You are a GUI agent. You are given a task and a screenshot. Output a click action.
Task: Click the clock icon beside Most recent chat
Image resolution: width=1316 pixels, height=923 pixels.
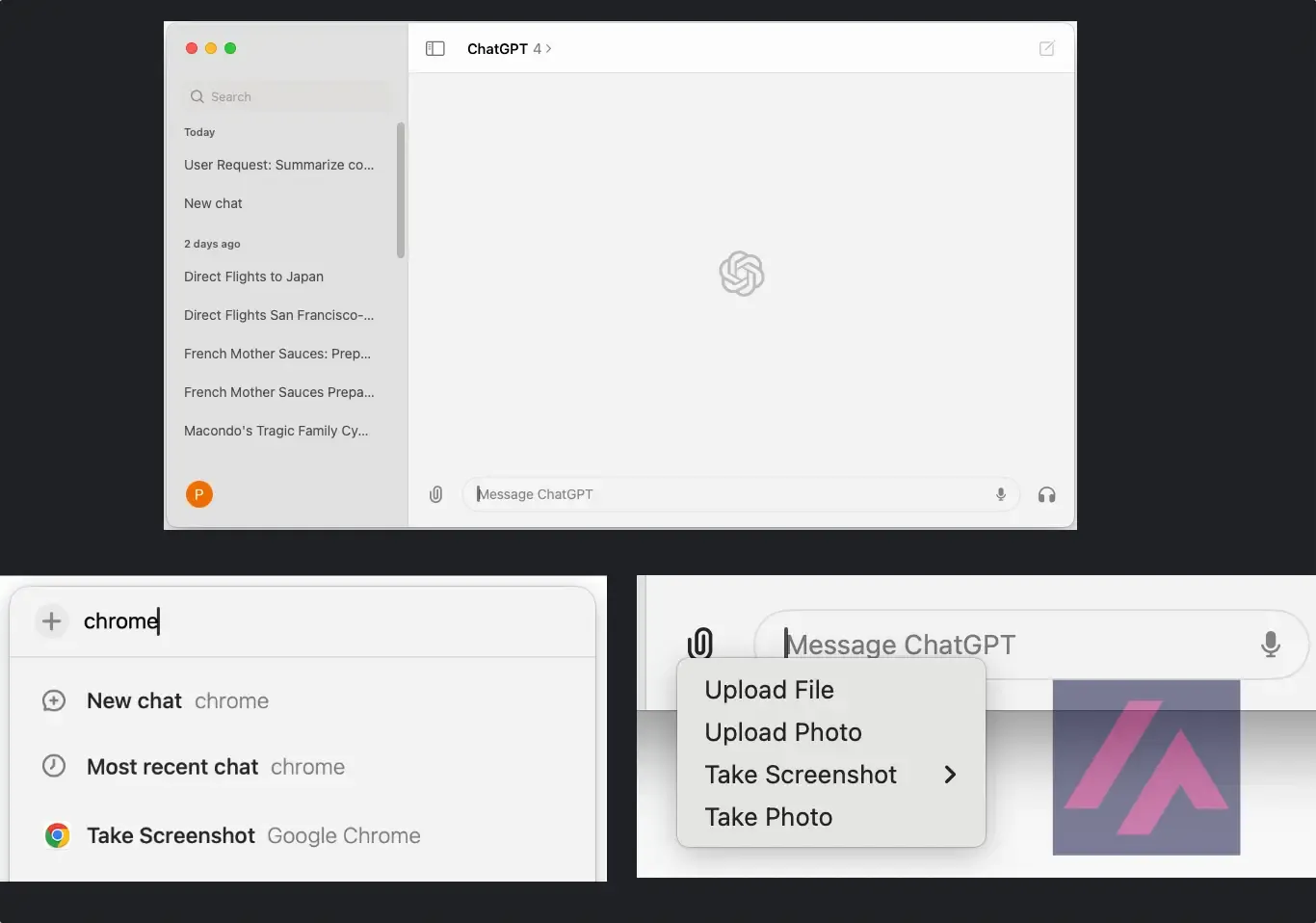pyautogui.click(x=54, y=766)
